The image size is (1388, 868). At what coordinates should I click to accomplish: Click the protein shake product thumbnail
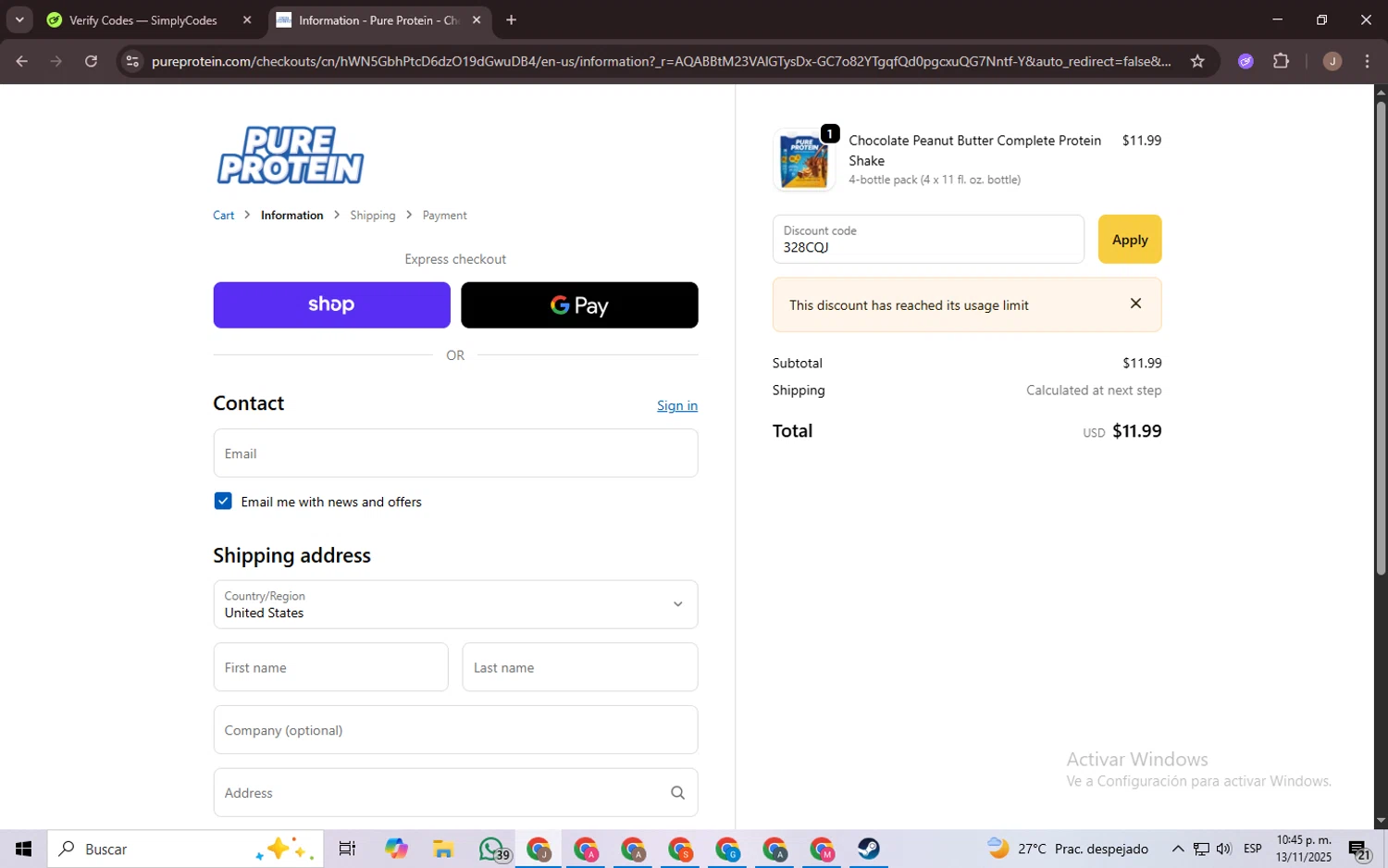(x=803, y=160)
